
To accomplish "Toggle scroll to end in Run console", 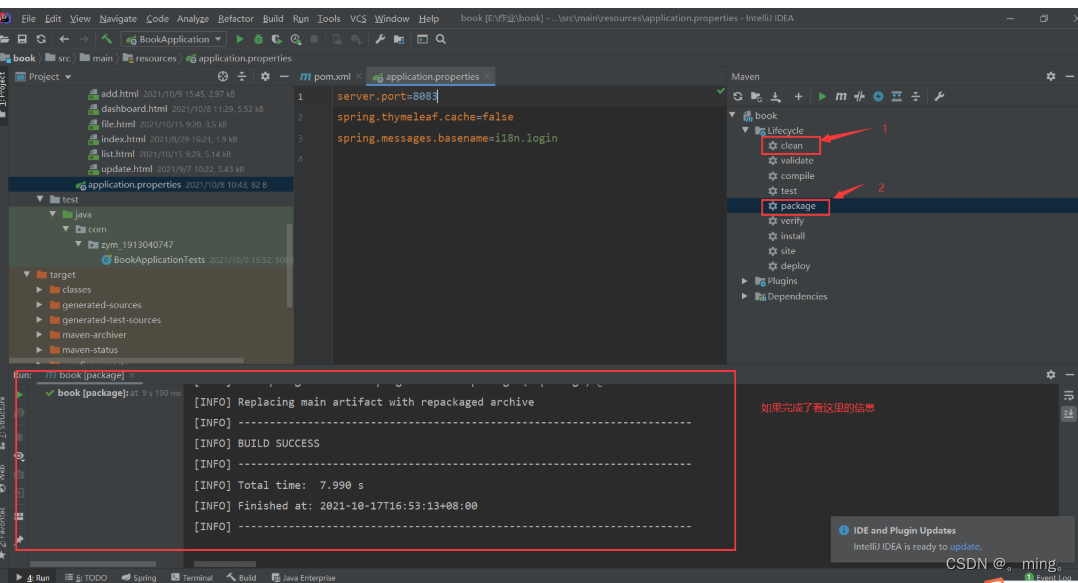I will pos(1068,414).
